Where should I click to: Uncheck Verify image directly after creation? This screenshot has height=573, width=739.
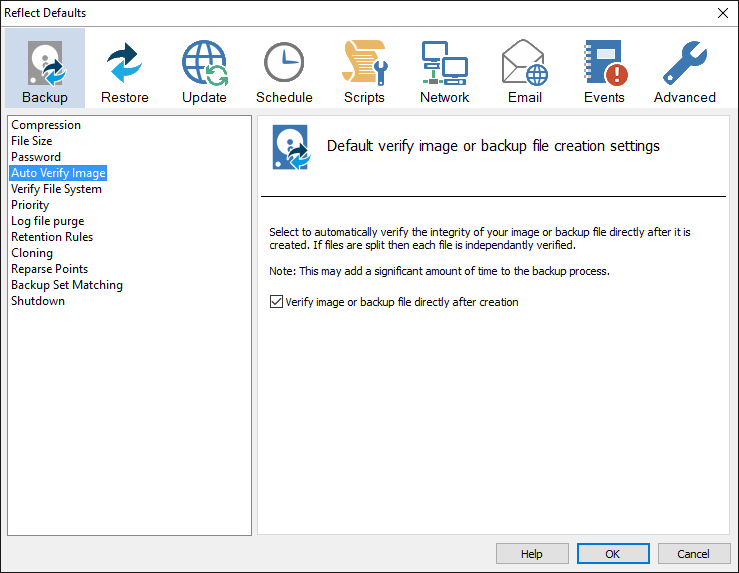pos(277,302)
